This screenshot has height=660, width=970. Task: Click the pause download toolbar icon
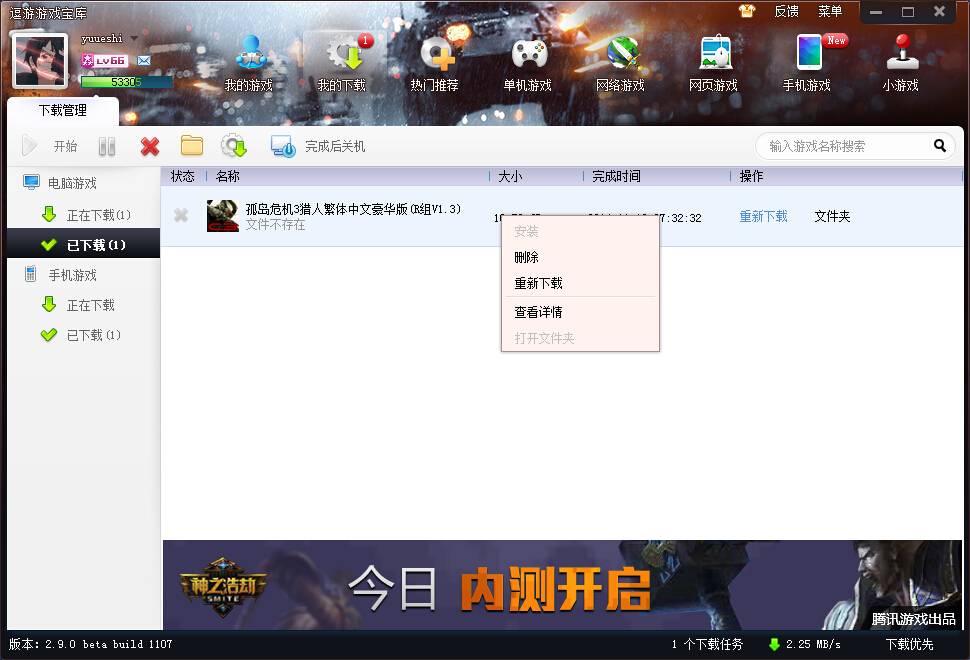tap(107, 147)
